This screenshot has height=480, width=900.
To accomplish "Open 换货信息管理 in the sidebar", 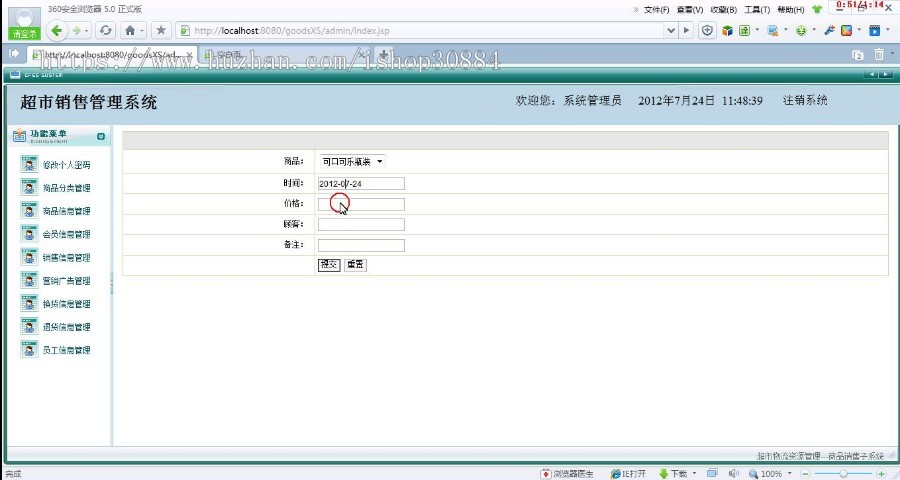I will 67,304.
